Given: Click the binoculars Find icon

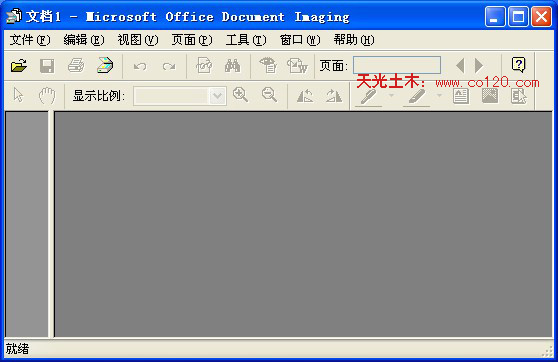Looking at the screenshot, I should click(232, 66).
